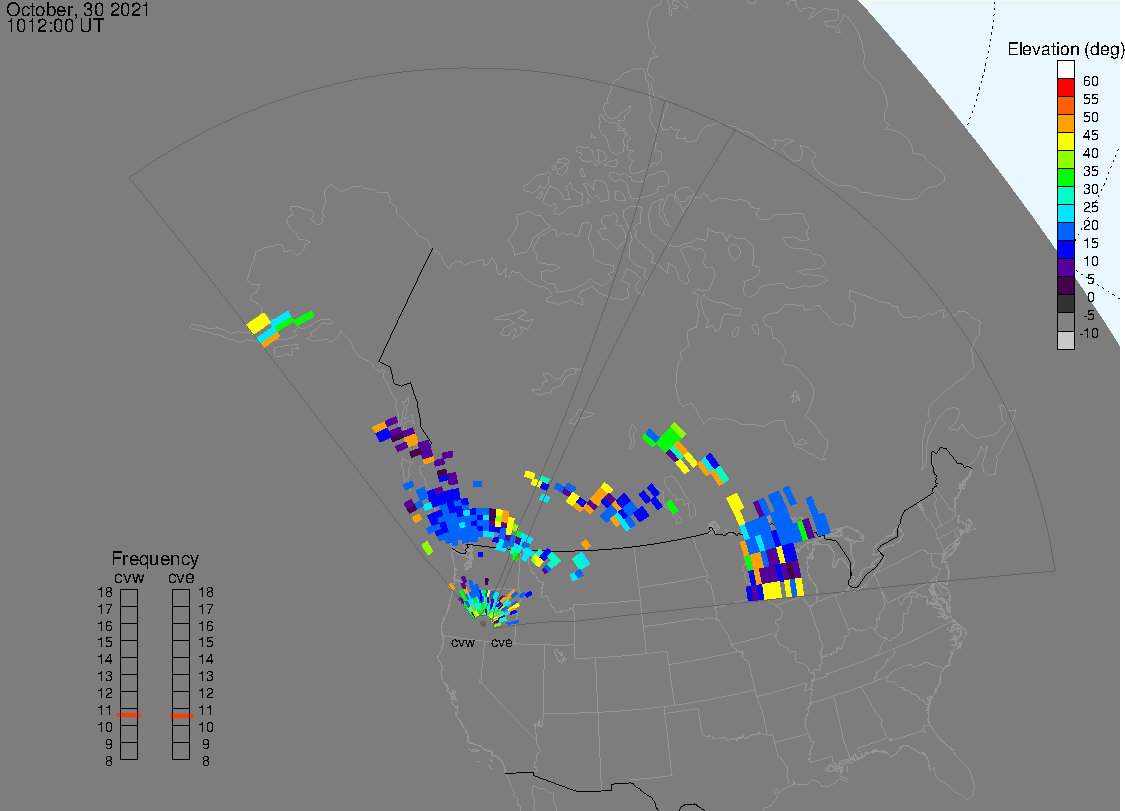
Task: Select the '30' label on elevation legend
Action: 1091,189
